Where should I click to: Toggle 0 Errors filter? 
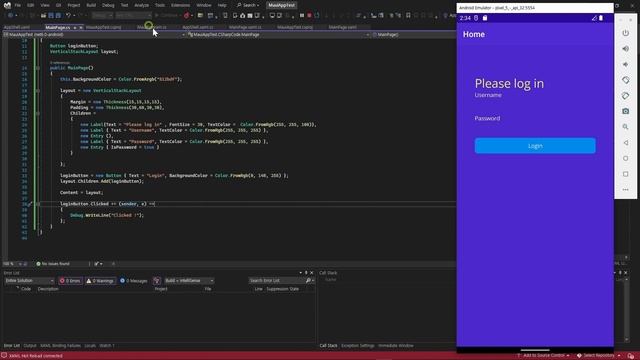coord(70,281)
